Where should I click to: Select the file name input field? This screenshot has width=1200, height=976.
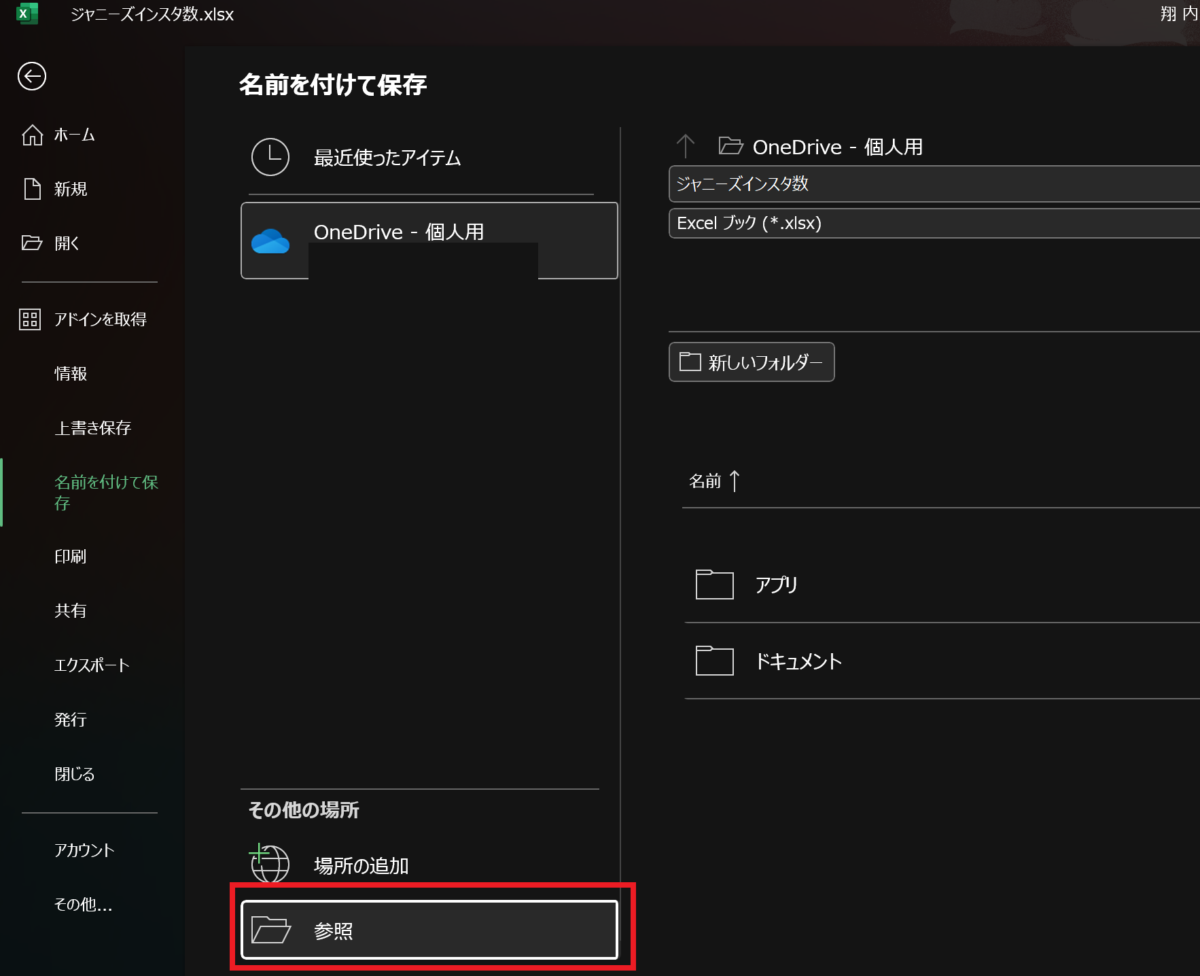click(930, 185)
